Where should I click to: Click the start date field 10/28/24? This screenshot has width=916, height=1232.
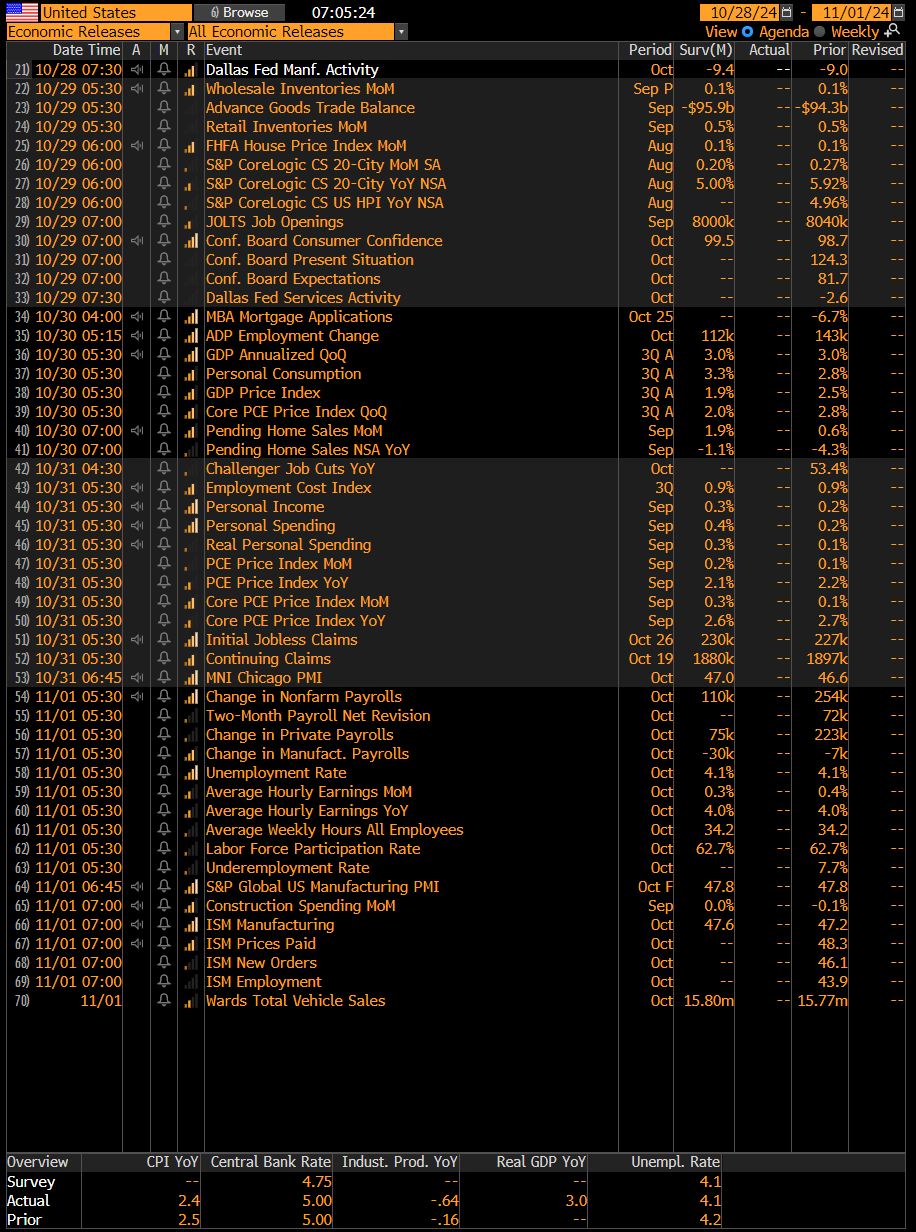740,12
